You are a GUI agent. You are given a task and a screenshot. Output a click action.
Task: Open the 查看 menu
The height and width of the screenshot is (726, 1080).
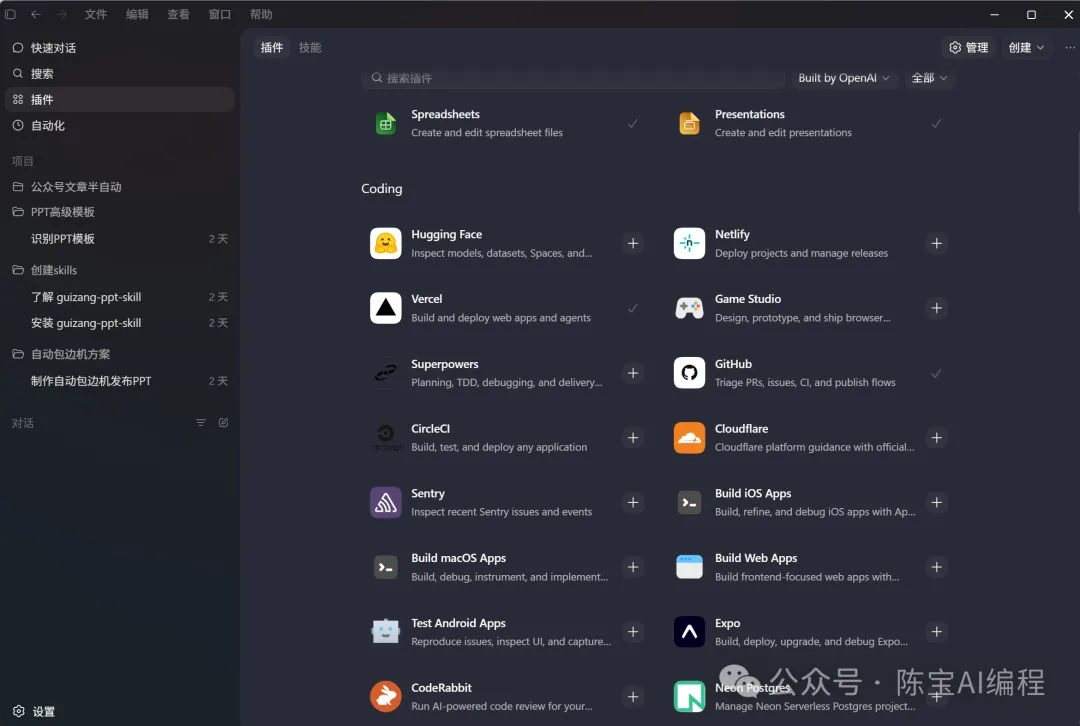tap(178, 14)
